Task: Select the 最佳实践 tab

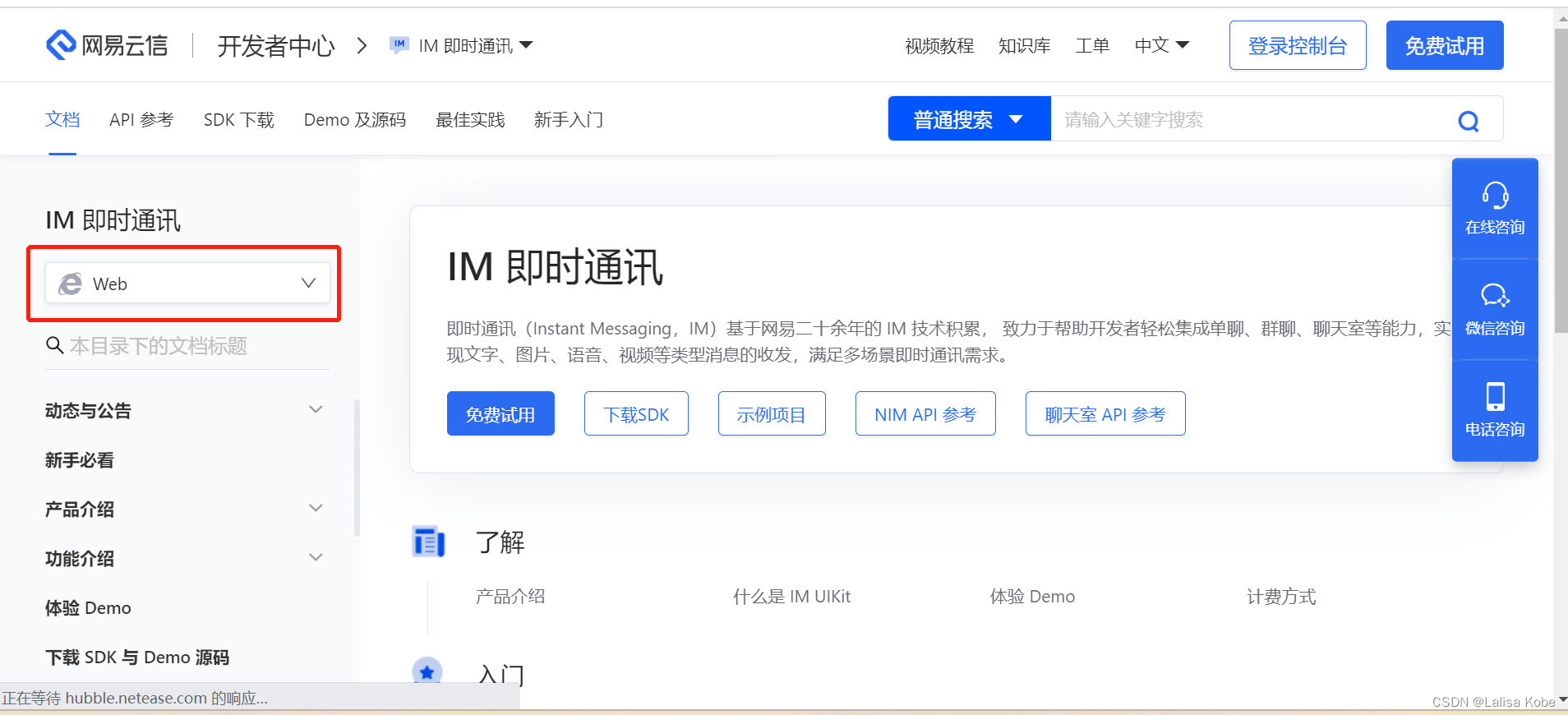Action: [x=470, y=120]
